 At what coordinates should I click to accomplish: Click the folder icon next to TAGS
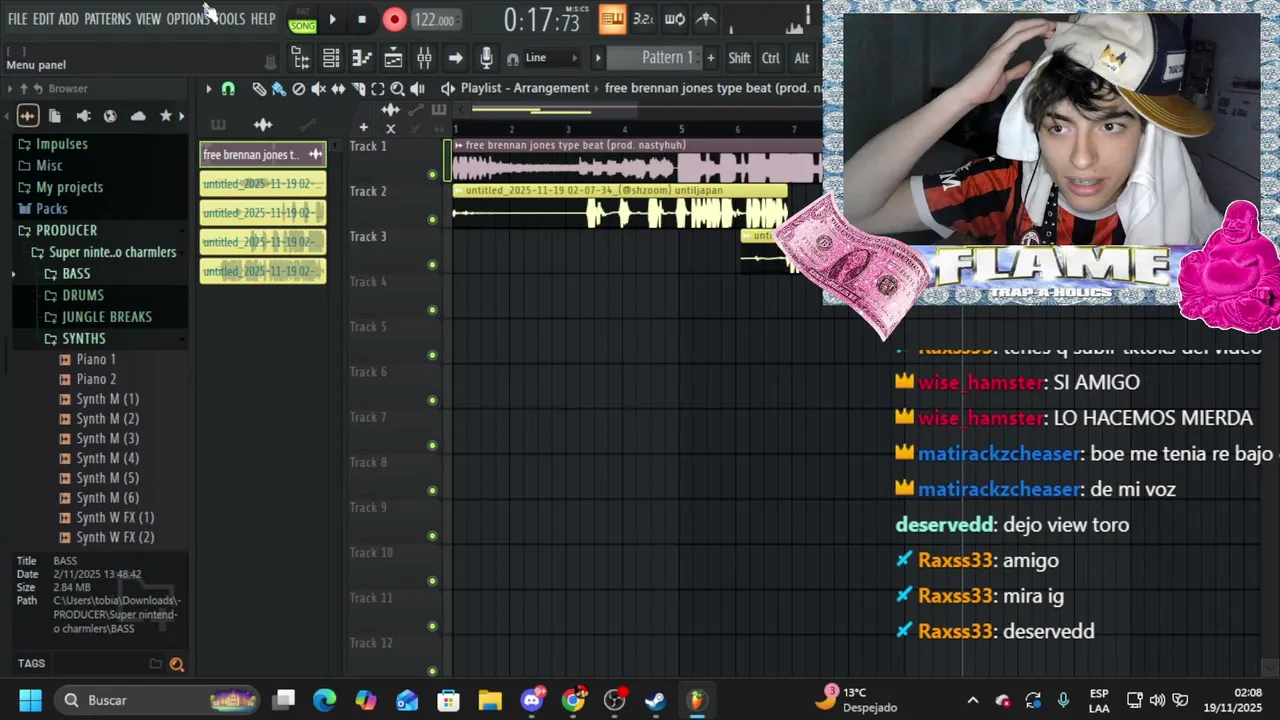coord(155,664)
